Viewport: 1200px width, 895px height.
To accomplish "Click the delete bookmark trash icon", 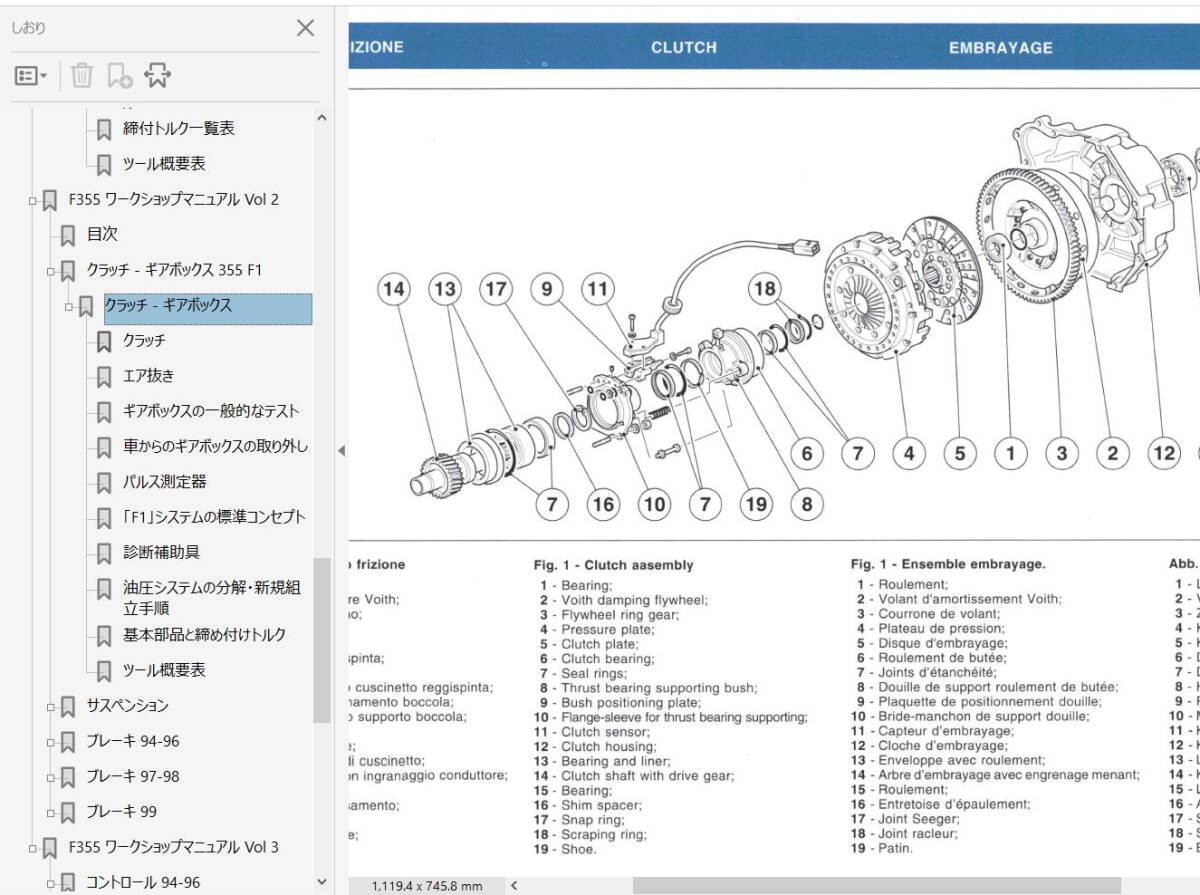I will [x=82, y=75].
